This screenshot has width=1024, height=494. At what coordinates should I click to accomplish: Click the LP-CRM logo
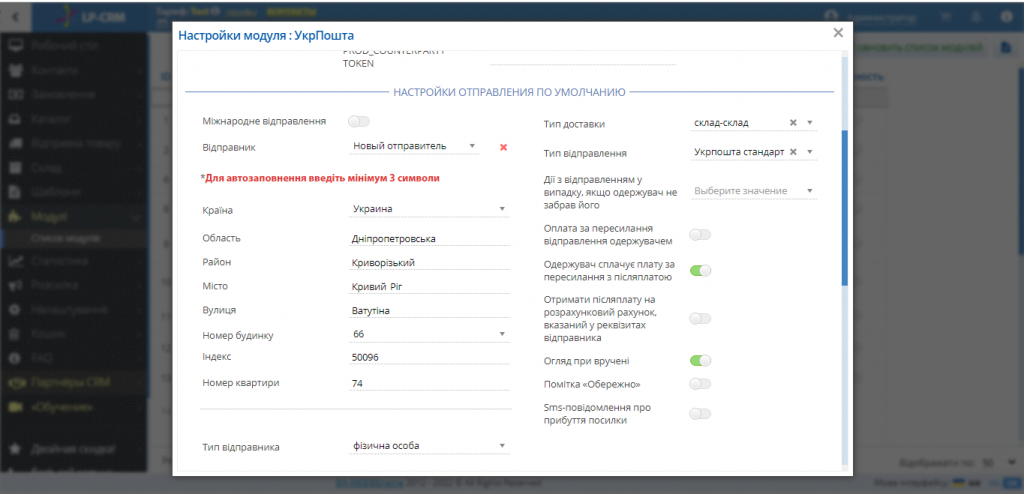tap(90, 16)
